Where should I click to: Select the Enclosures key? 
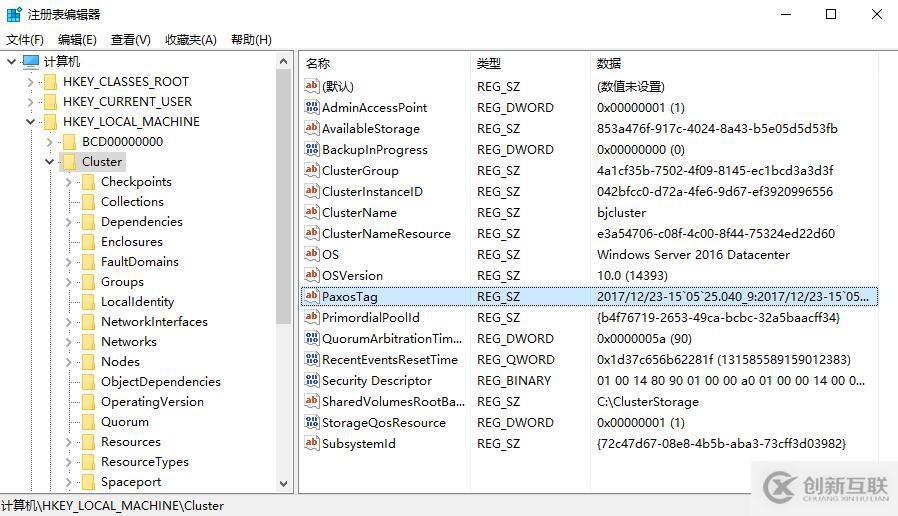[x=132, y=242]
